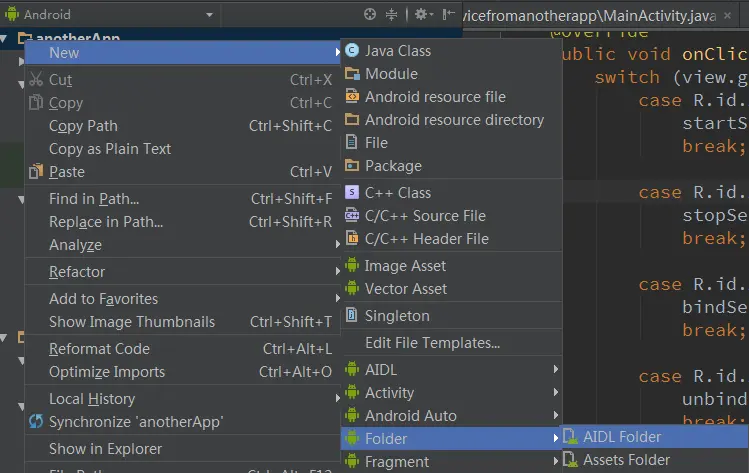749x473 pixels.
Task: Click Synchronize 'anotherApp' entry
Action: 136,421
